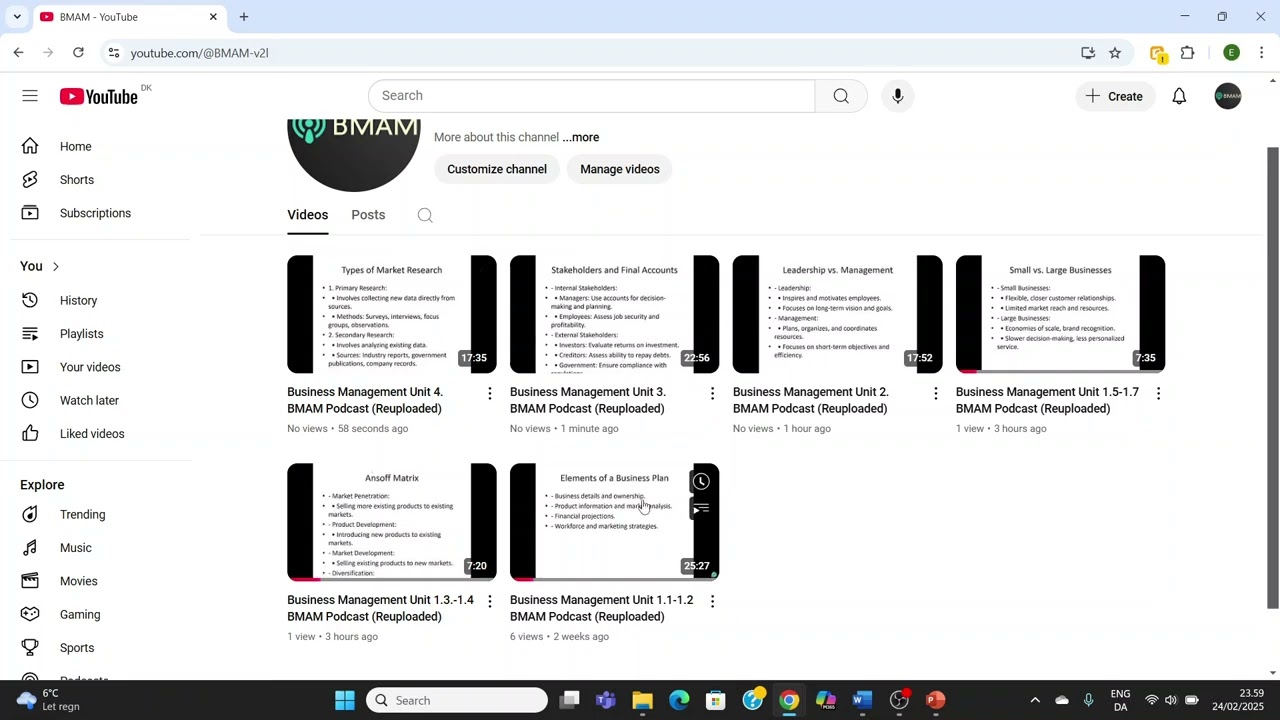The image size is (1280, 720).
Task: Open a new browser tab
Action: point(243,17)
